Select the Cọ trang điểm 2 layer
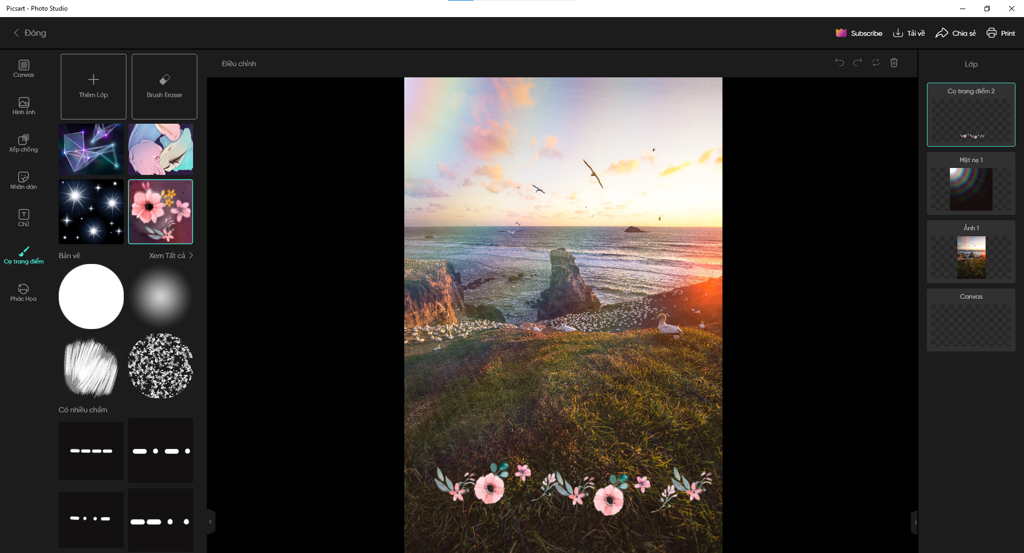Image resolution: width=1024 pixels, height=553 pixels. (x=971, y=114)
